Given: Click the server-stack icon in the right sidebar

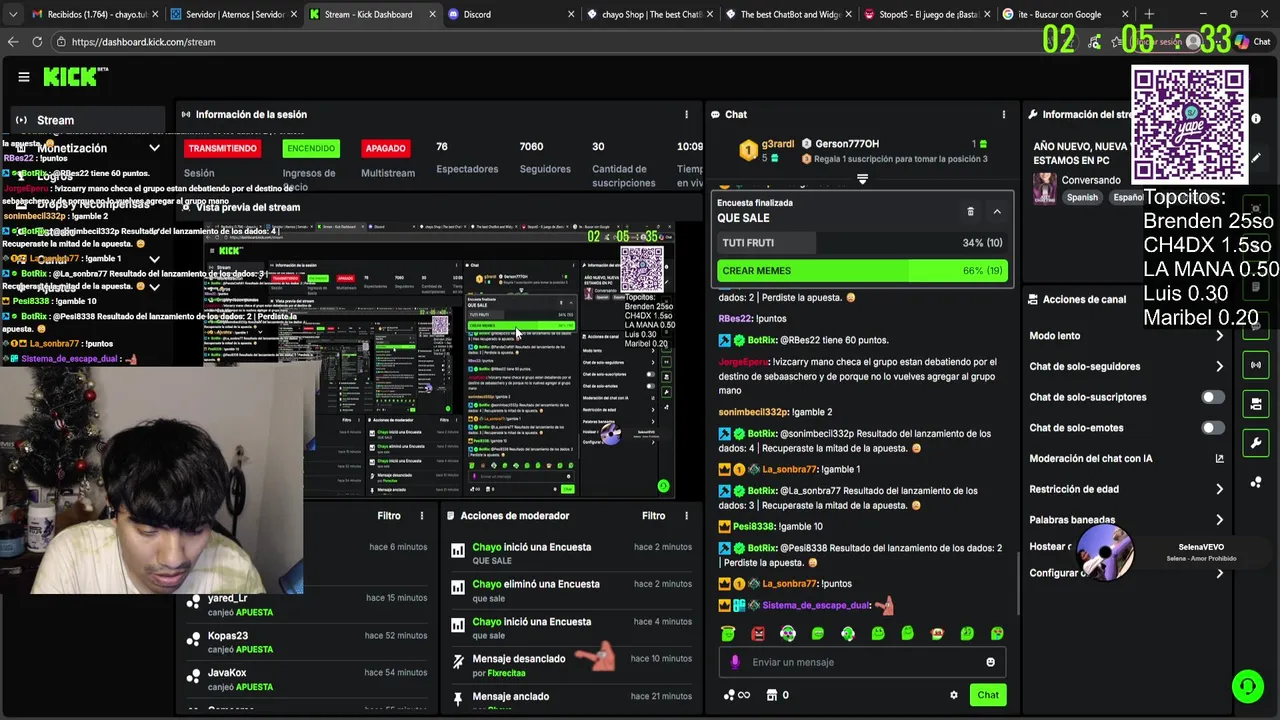Looking at the screenshot, I should click(1256, 404).
